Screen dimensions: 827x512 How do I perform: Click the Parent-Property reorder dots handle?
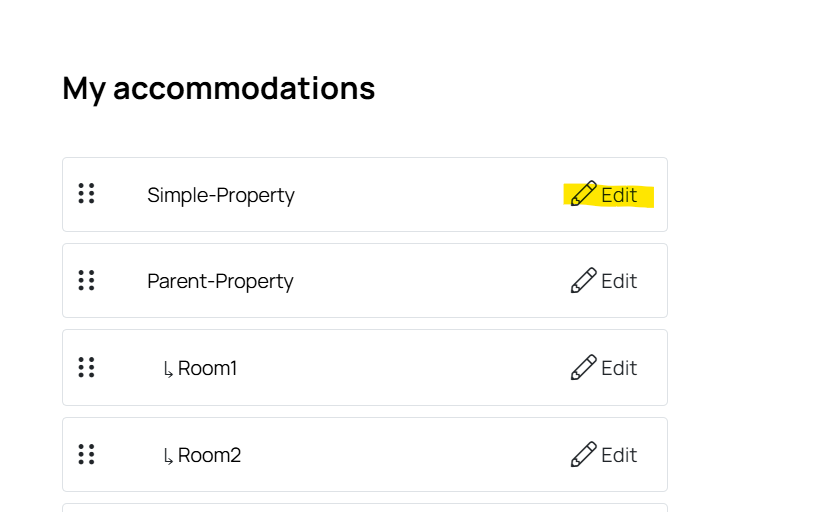point(86,281)
